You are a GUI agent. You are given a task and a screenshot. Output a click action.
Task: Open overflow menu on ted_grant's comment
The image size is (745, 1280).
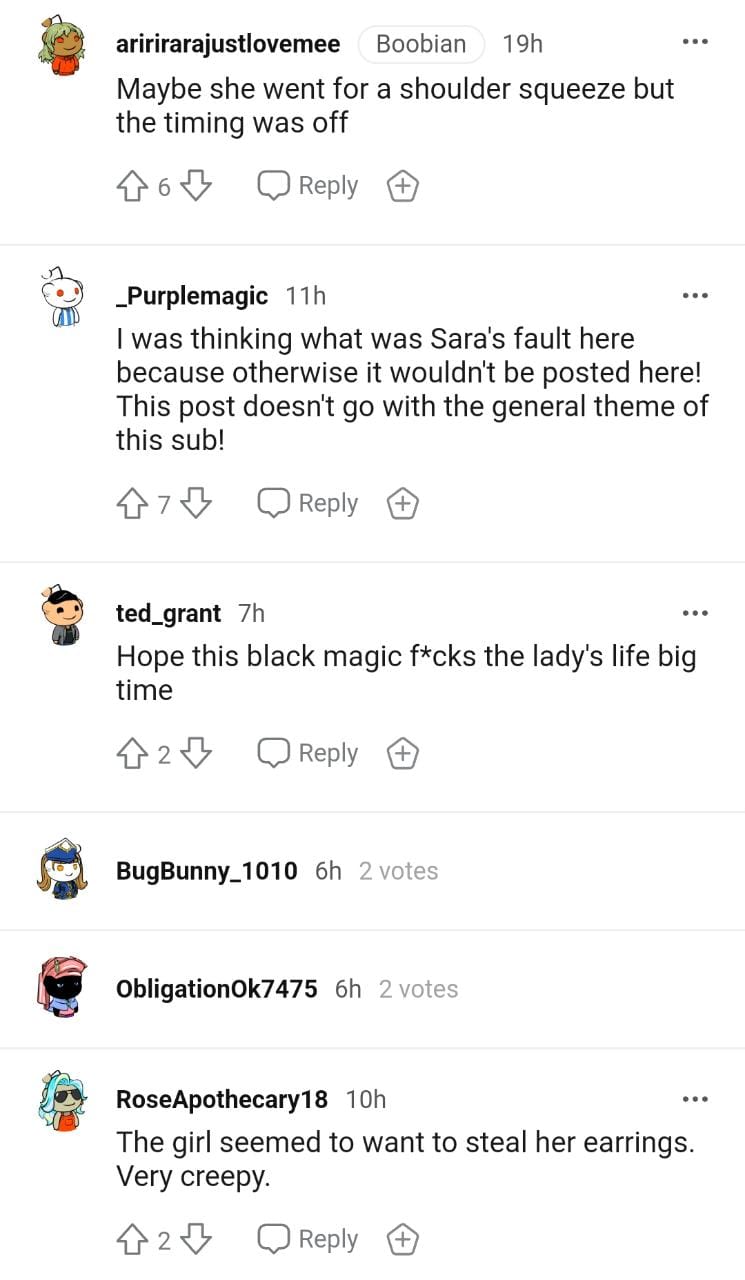click(694, 612)
